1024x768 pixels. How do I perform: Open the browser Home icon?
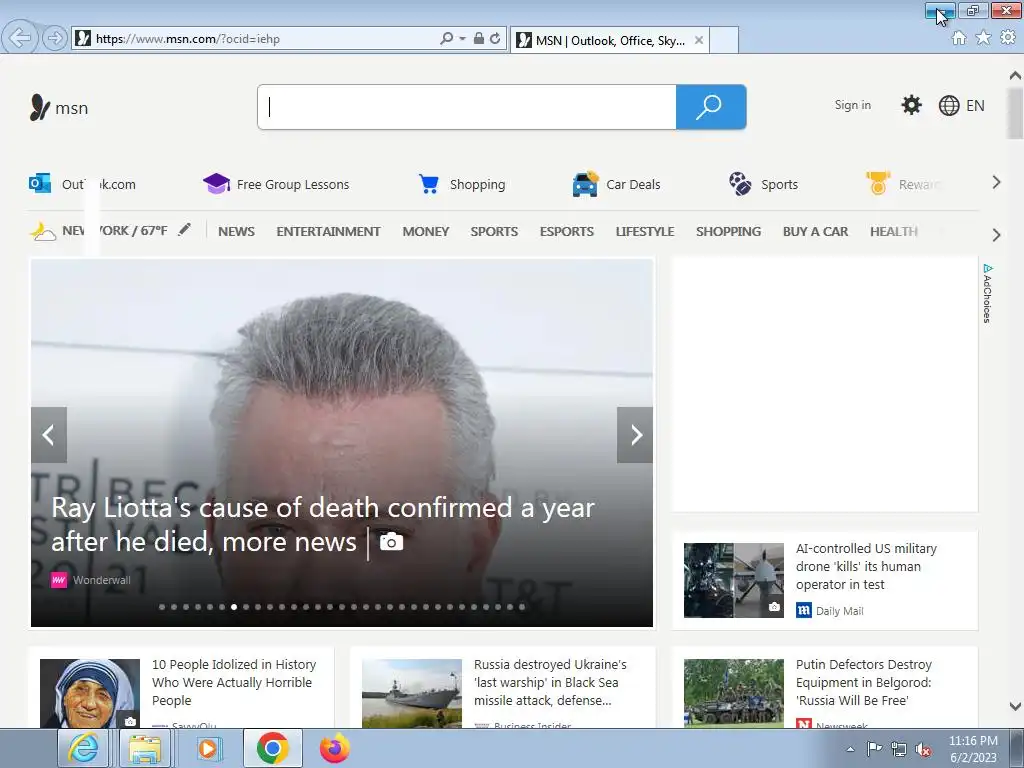click(959, 38)
